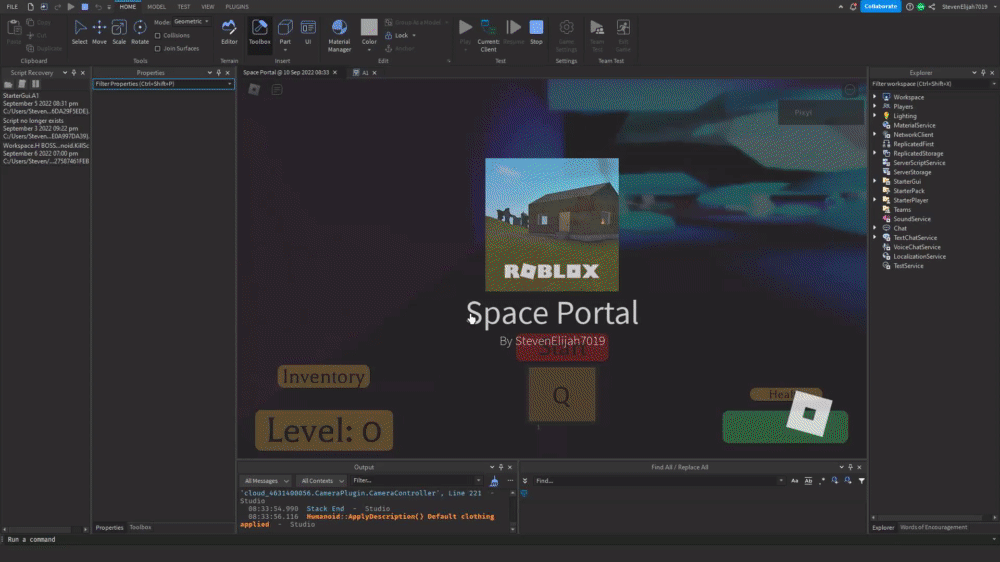
Task: Switch to the MODEL ribbon tab
Action: tap(156, 6)
